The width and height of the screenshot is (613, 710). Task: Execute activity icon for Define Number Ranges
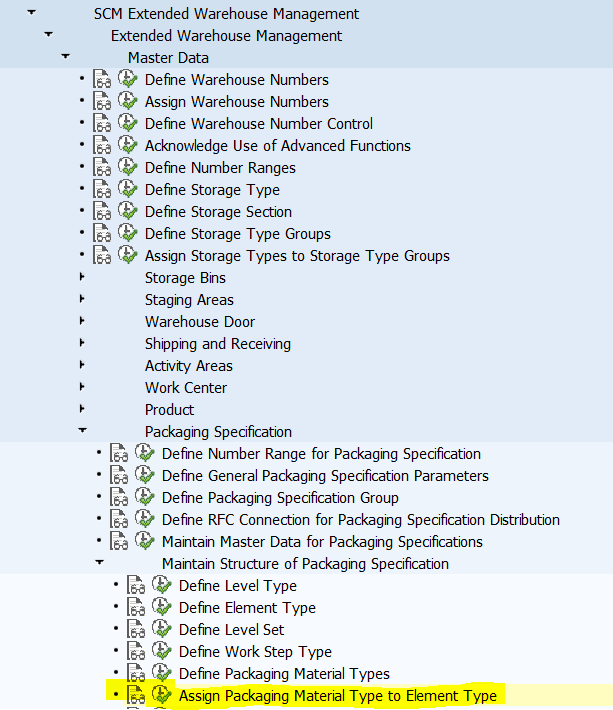point(128,167)
